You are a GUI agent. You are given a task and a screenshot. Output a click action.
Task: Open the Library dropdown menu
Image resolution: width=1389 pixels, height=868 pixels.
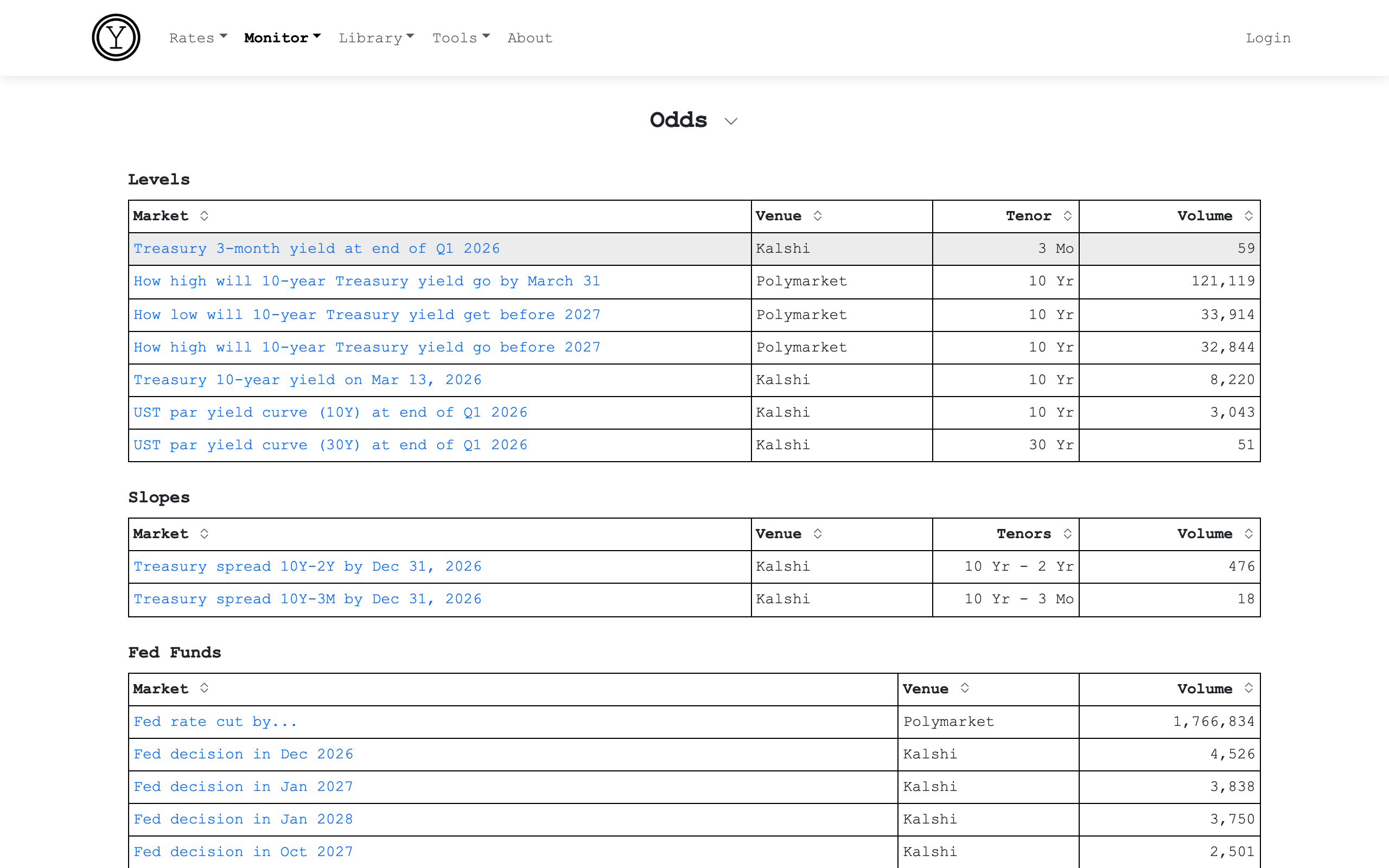(x=376, y=38)
